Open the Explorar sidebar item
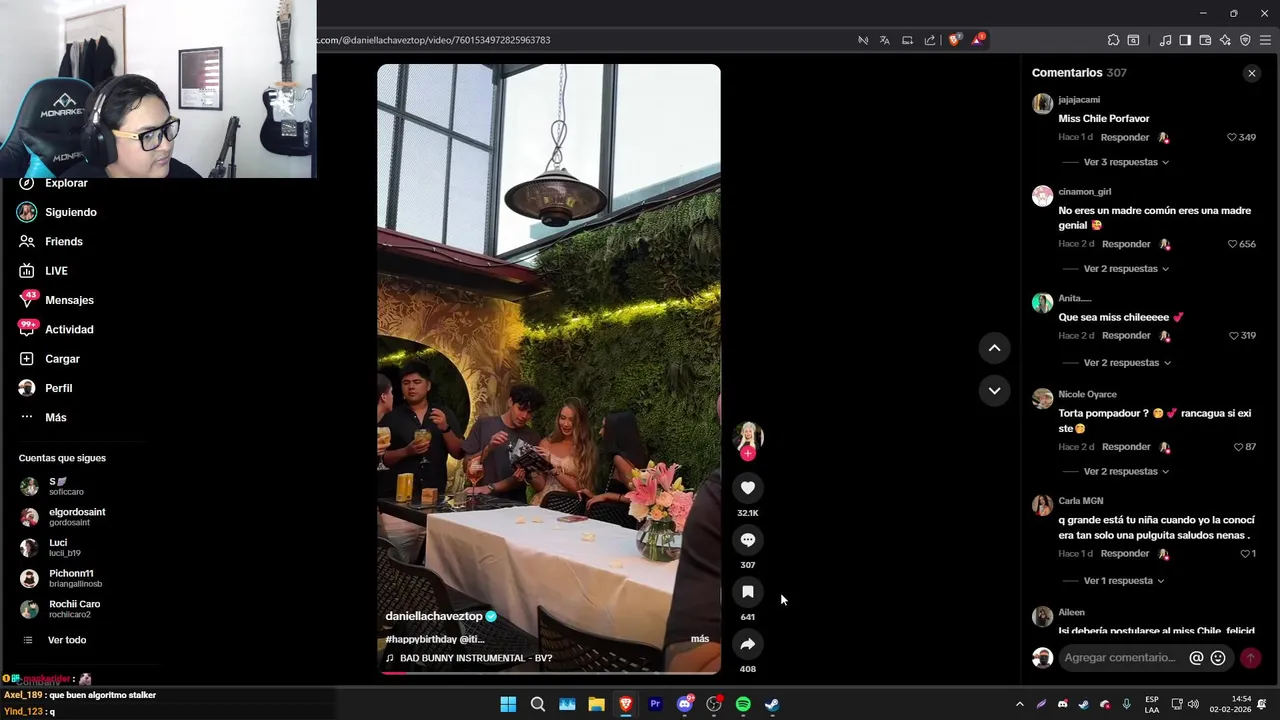This screenshot has height=720, width=1280. [x=66, y=183]
